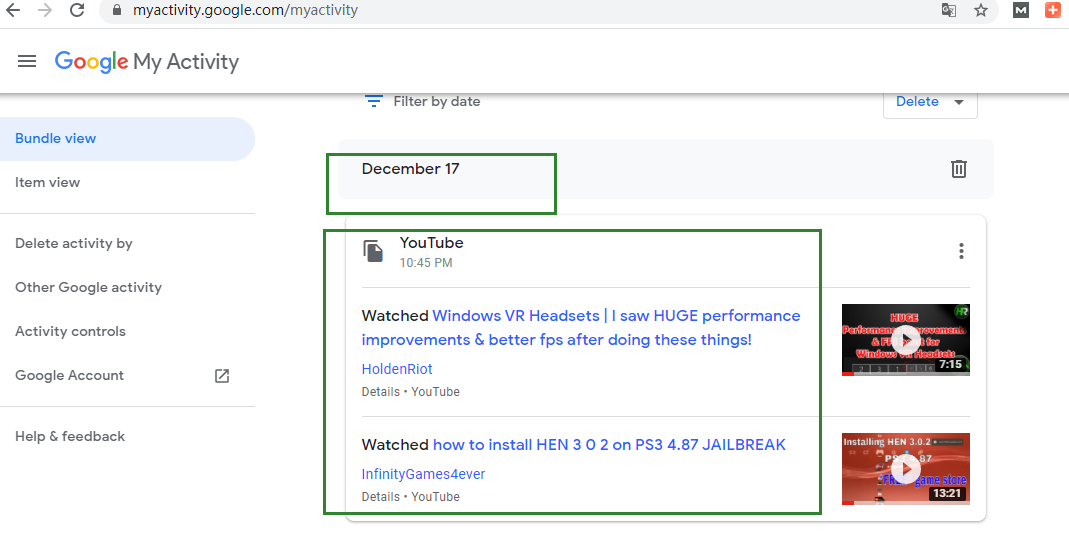Select Bundle view in sidebar
The width and height of the screenshot is (1069, 533).
56,139
